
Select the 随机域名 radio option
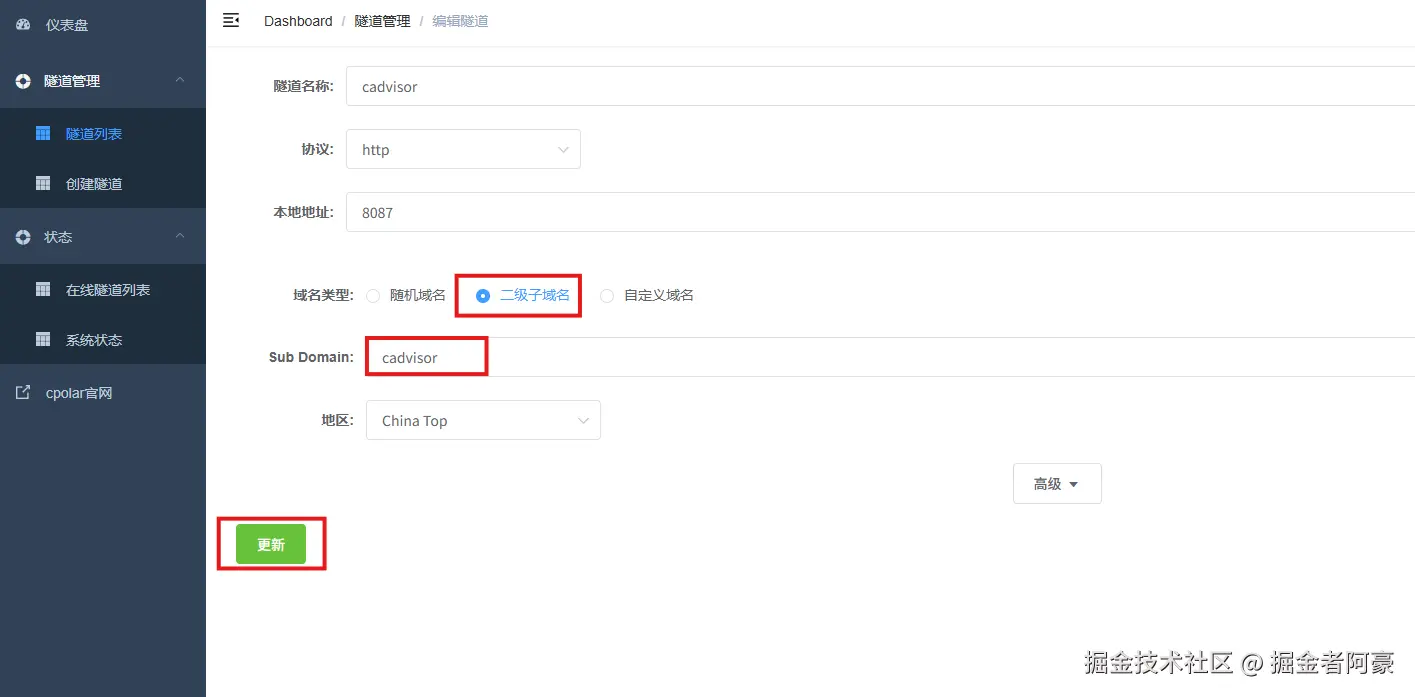click(373, 296)
